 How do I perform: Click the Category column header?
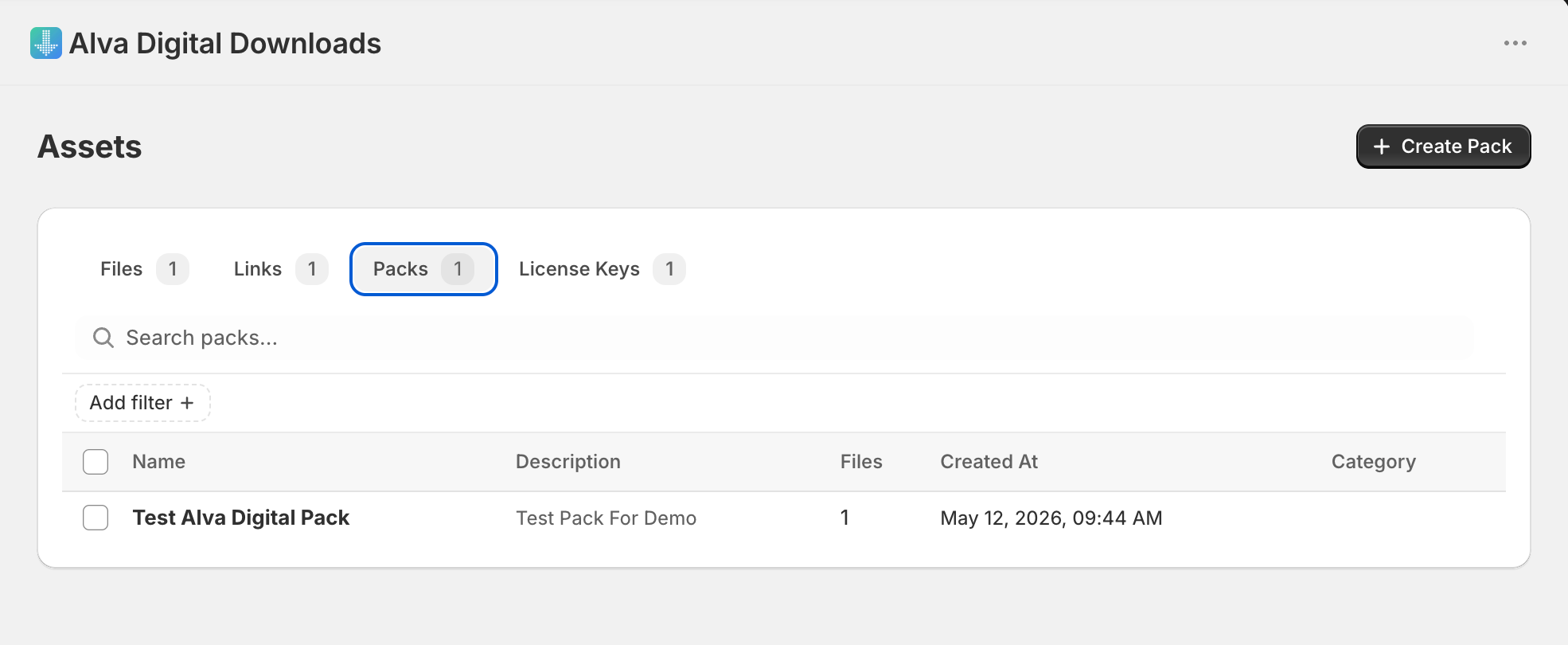pyautogui.click(x=1374, y=462)
